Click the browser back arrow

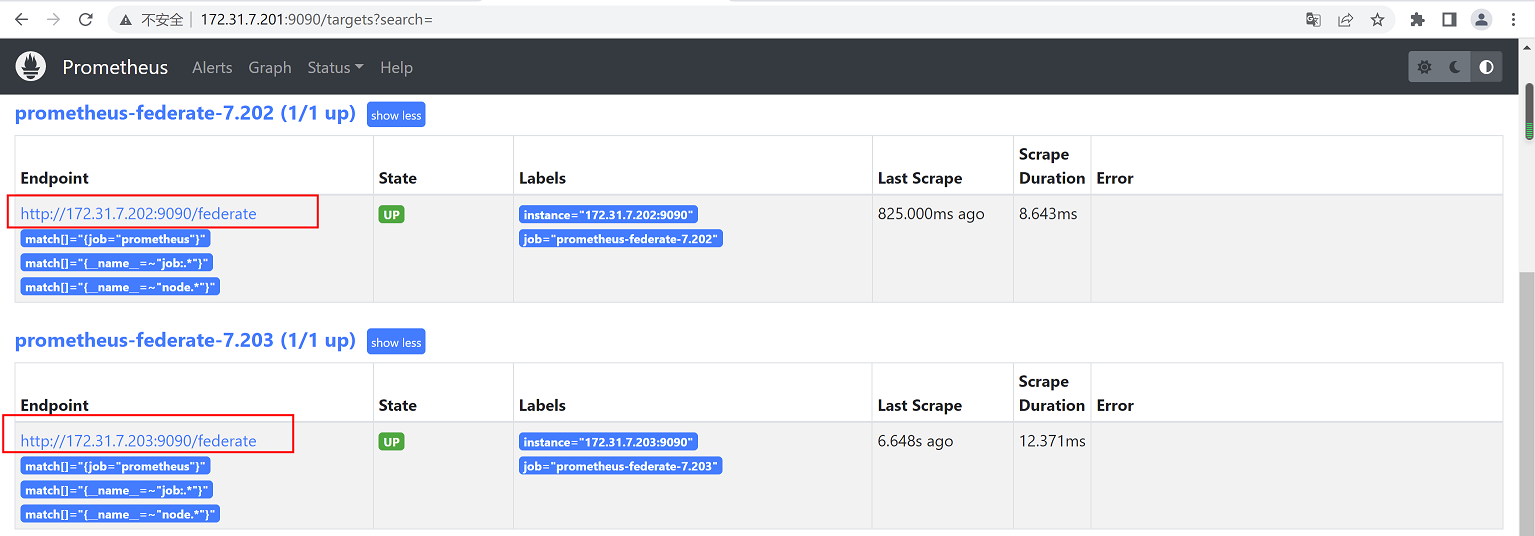[x=21, y=19]
